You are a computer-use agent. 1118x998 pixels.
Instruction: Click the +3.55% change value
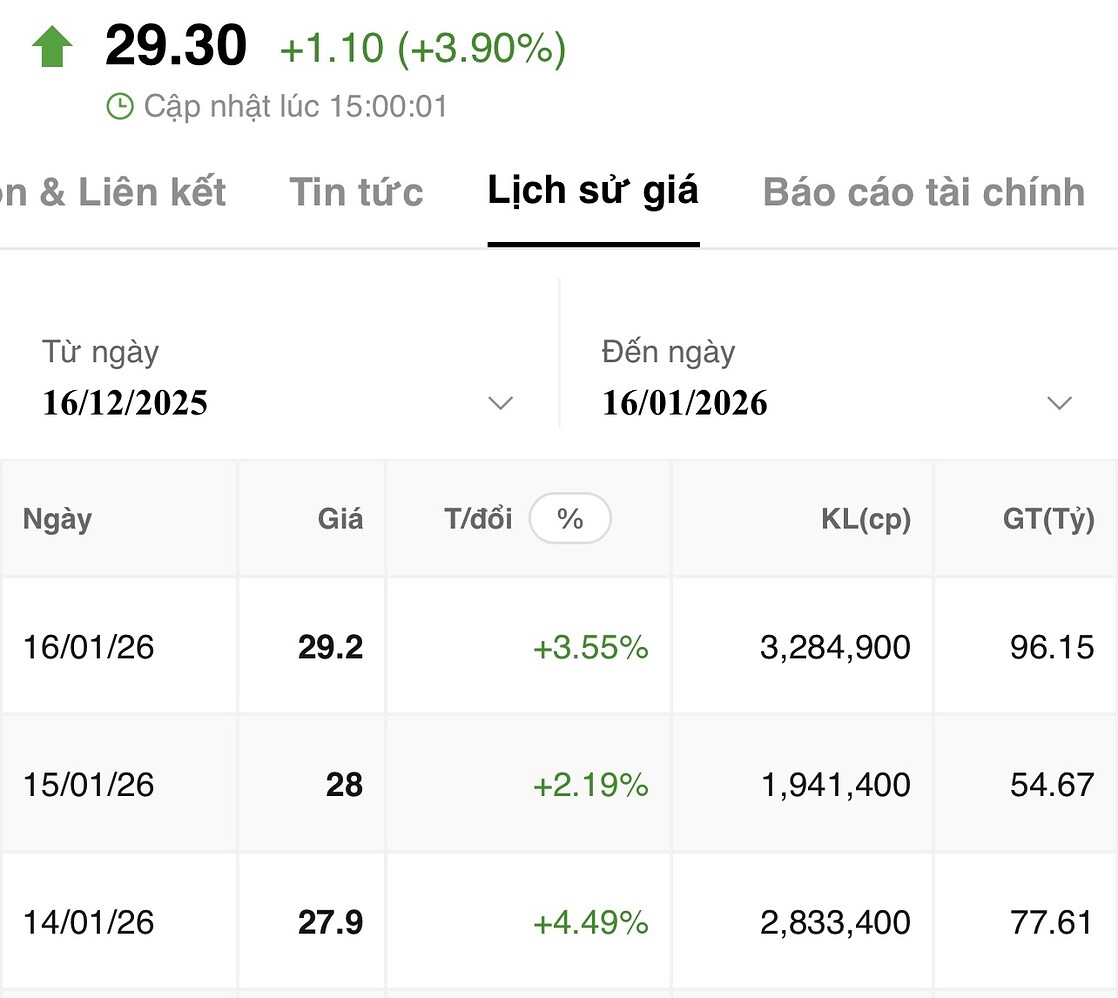(x=590, y=647)
